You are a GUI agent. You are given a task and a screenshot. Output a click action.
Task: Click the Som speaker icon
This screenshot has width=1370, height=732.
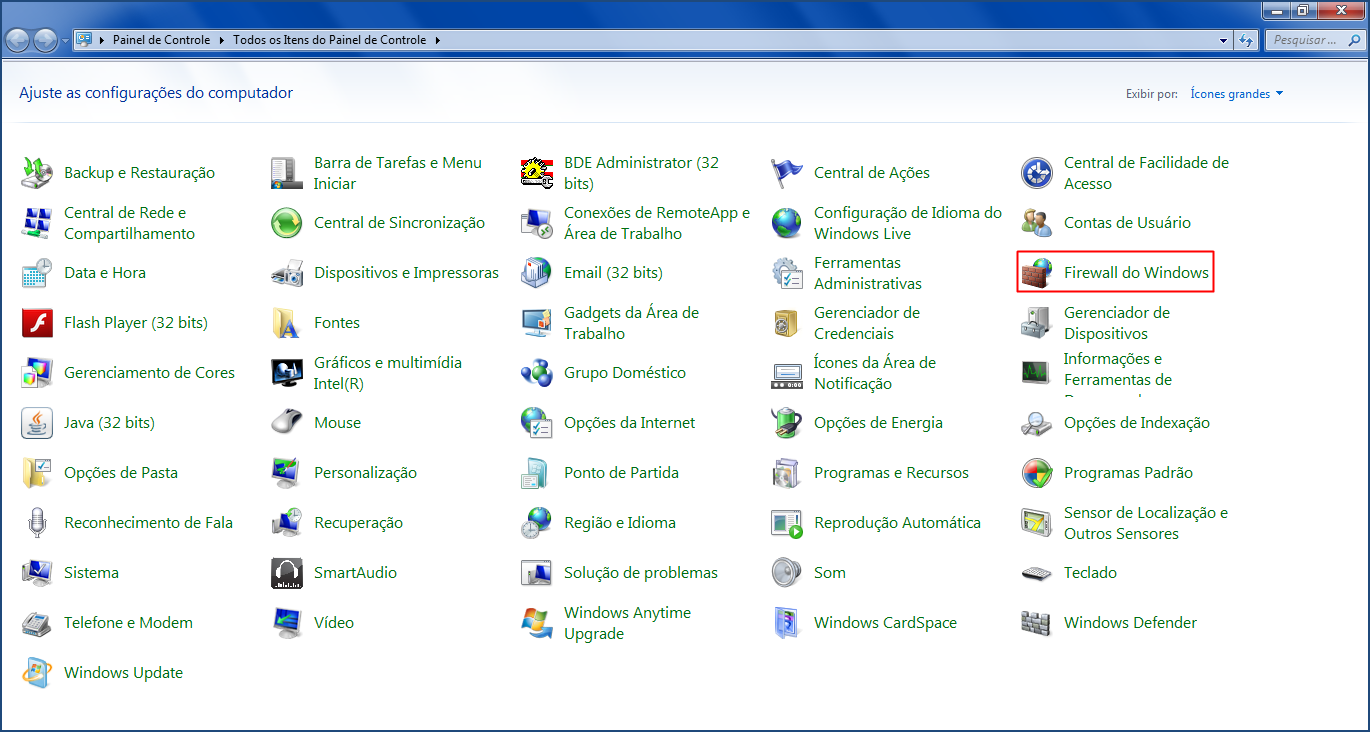(787, 573)
